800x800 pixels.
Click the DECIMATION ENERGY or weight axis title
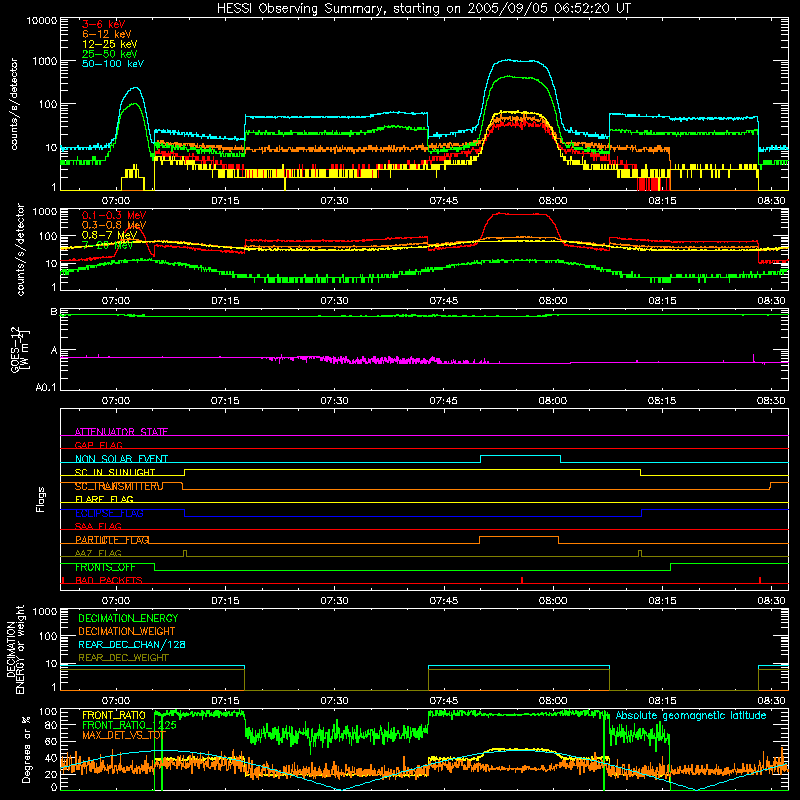(x=15, y=649)
